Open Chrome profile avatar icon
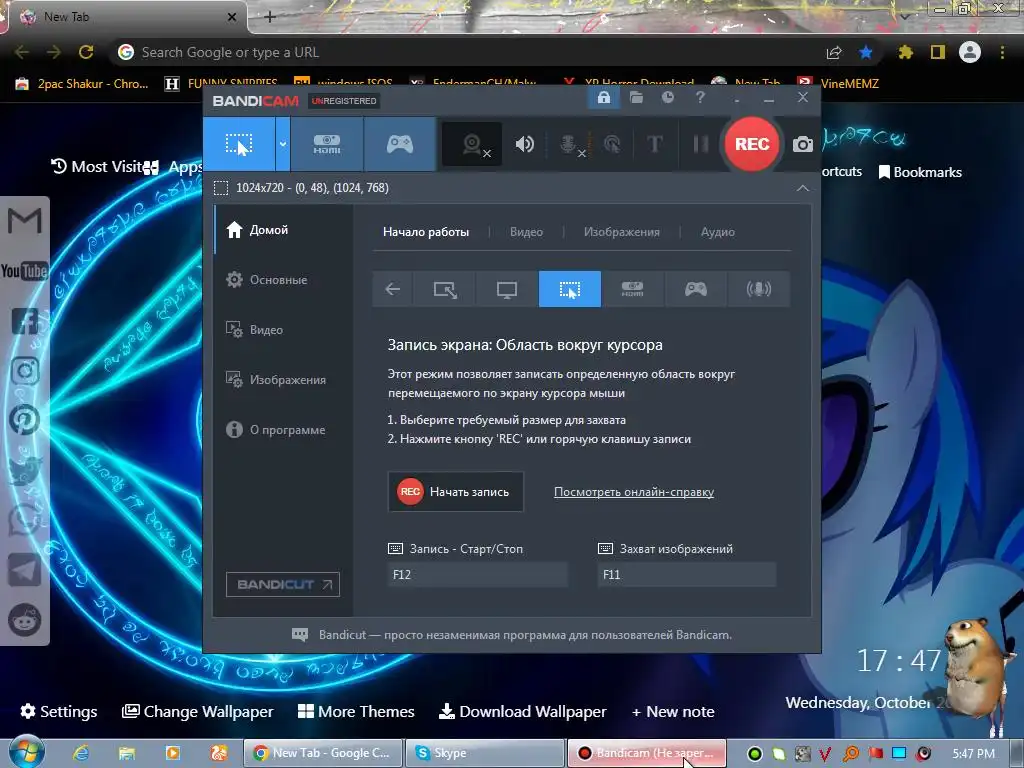Viewport: 1024px width, 768px height. [x=970, y=52]
